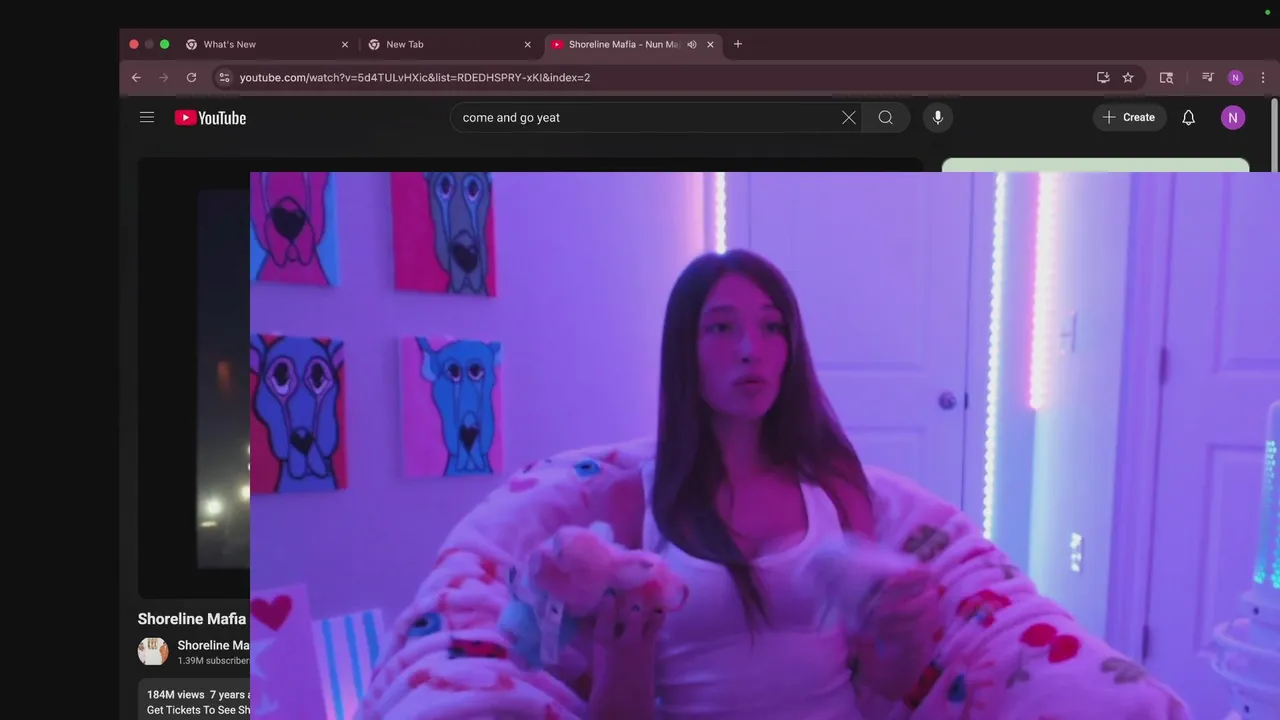Image resolution: width=1280 pixels, height=720 pixels.
Task: Open the Chrome profile N avatar
Action: pyautogui.click(x=1235, y=77)
